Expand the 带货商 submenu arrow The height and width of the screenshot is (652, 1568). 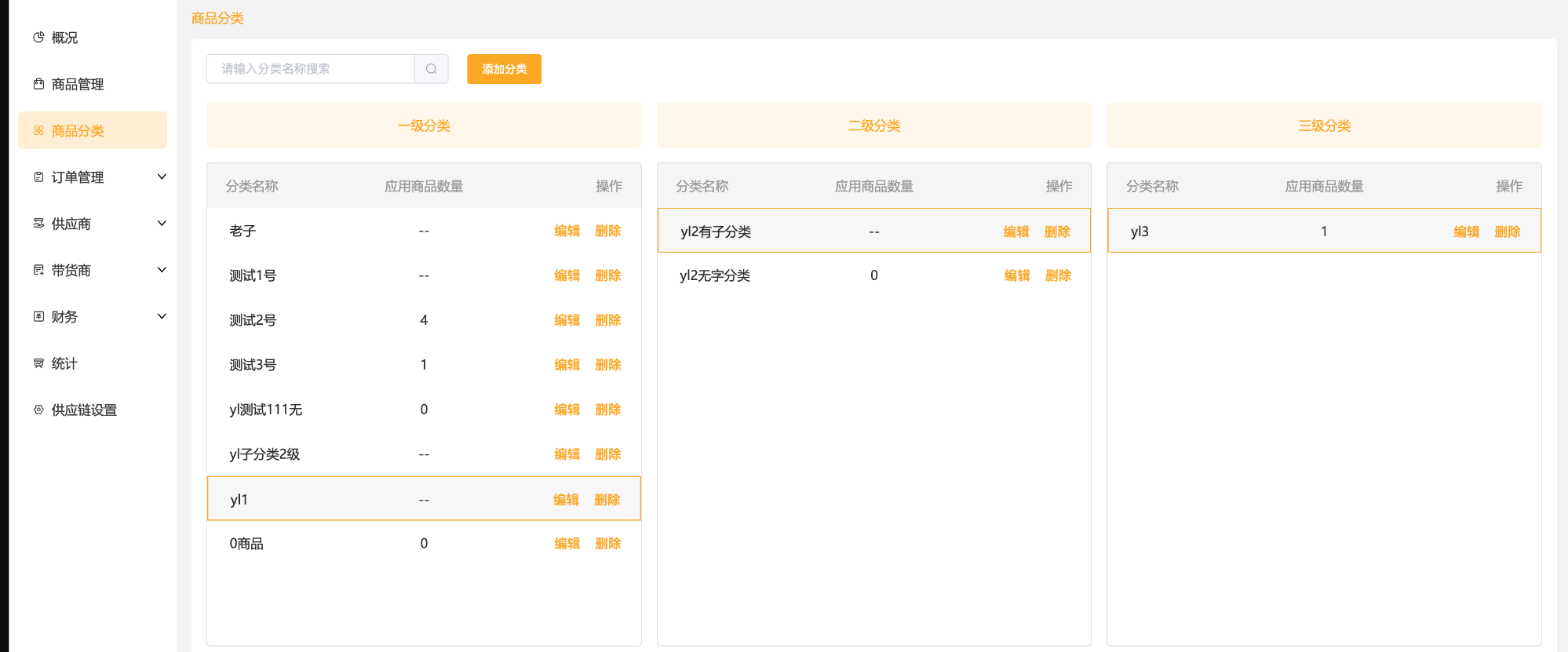tap(162, 270)
